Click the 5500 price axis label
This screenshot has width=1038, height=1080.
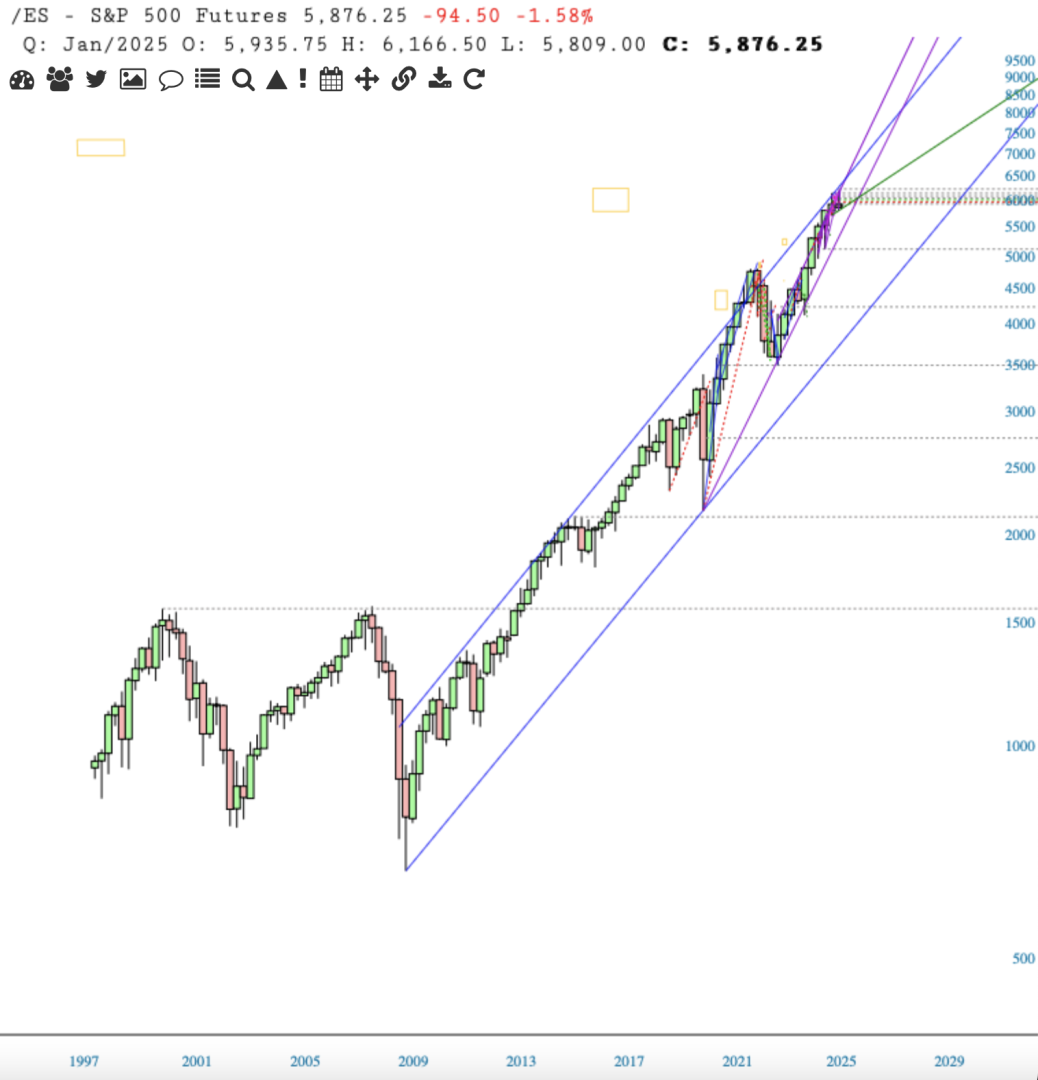click(x=1020, y=227)
